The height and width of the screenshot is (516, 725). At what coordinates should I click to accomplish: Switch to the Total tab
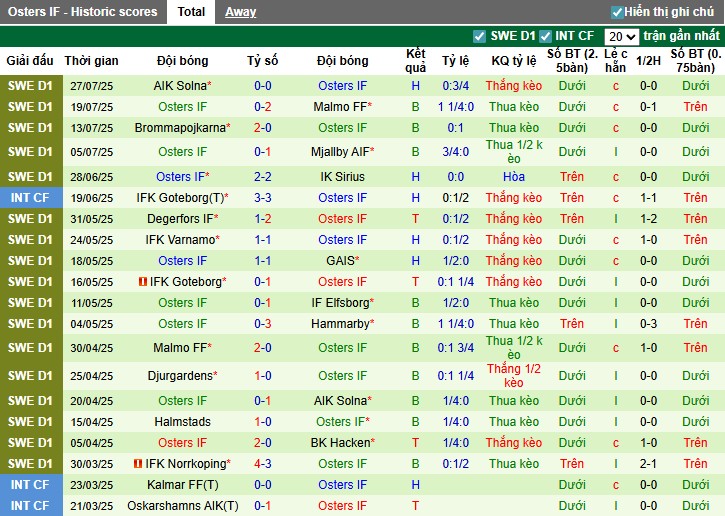click(191, 12)
